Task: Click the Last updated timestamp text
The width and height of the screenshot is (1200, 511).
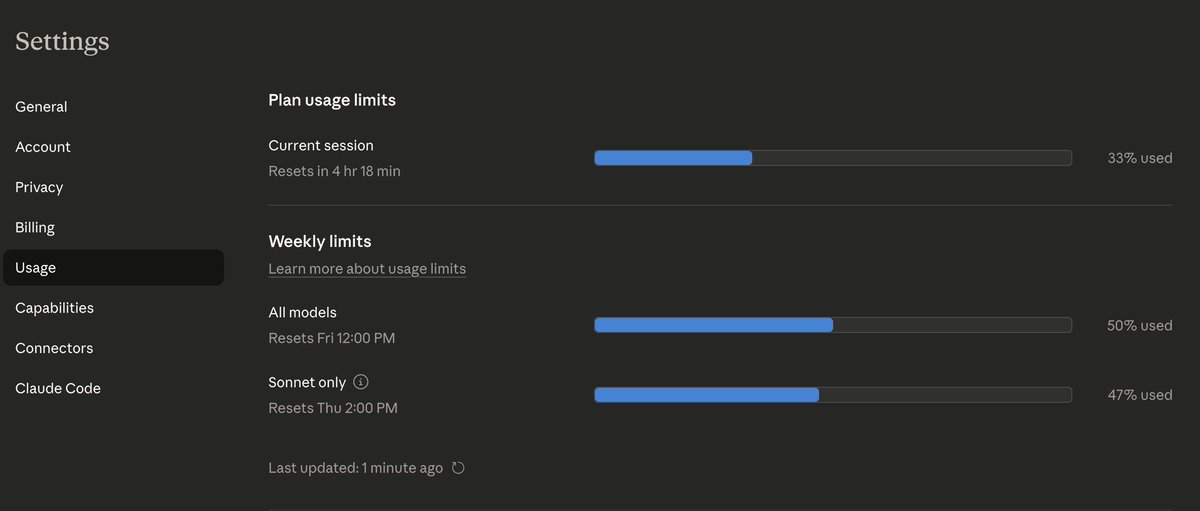Action: pos(355,468)
